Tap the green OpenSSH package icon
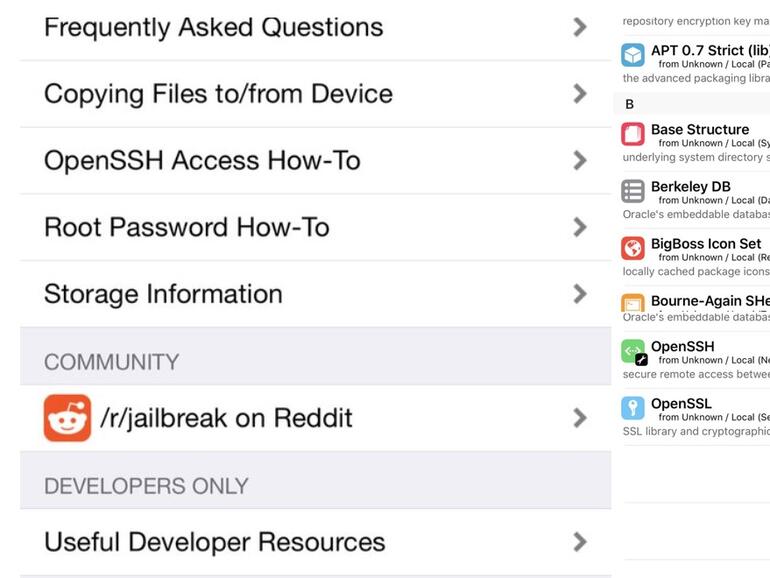Screen dimensions: 770x578 point(633,351)
